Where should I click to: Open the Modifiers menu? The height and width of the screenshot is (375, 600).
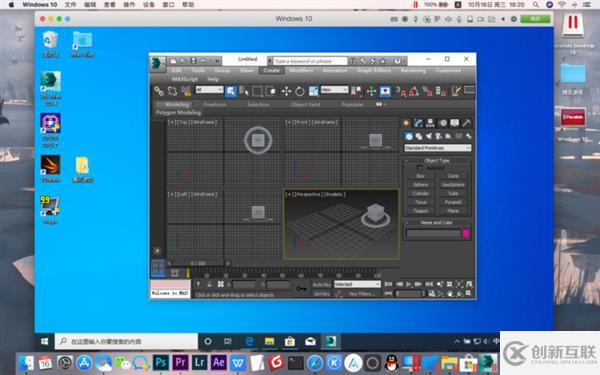301,70
